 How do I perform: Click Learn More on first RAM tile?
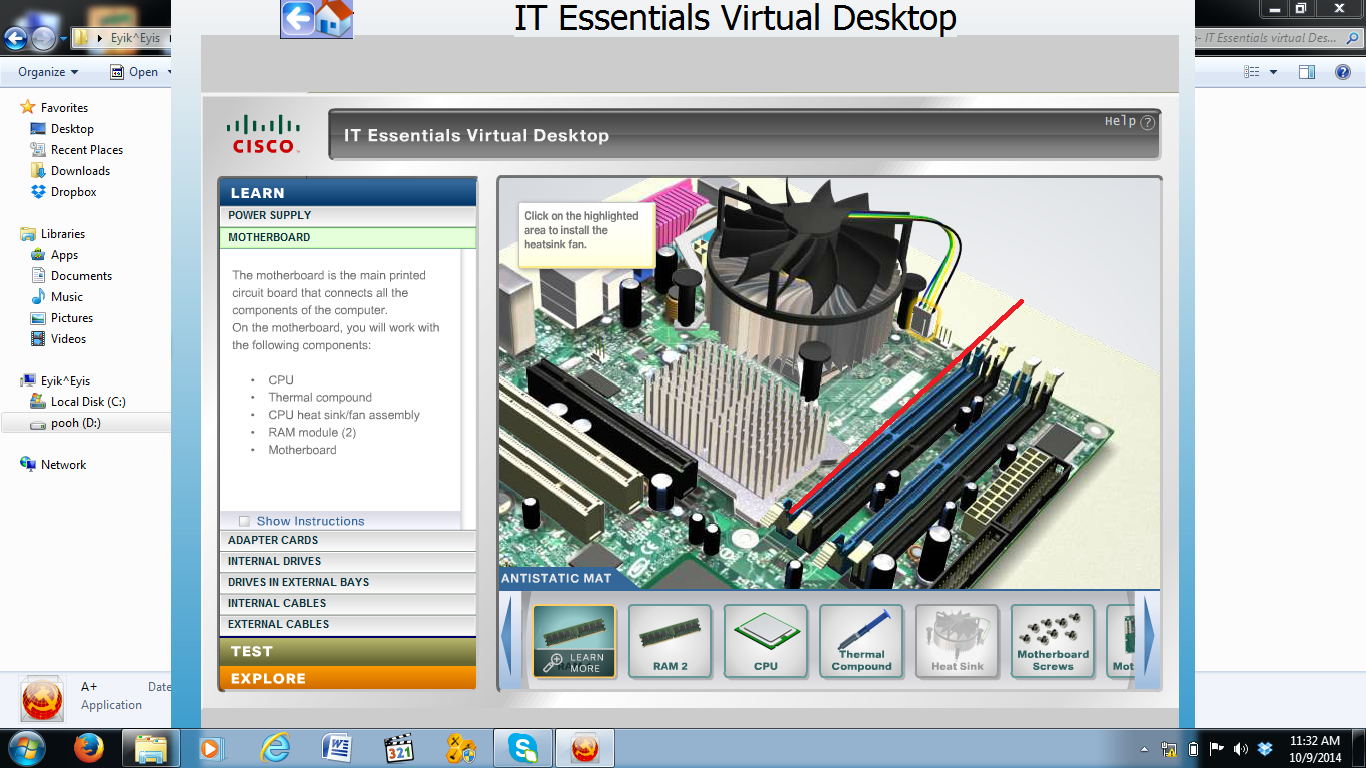[x=576, y=662]
